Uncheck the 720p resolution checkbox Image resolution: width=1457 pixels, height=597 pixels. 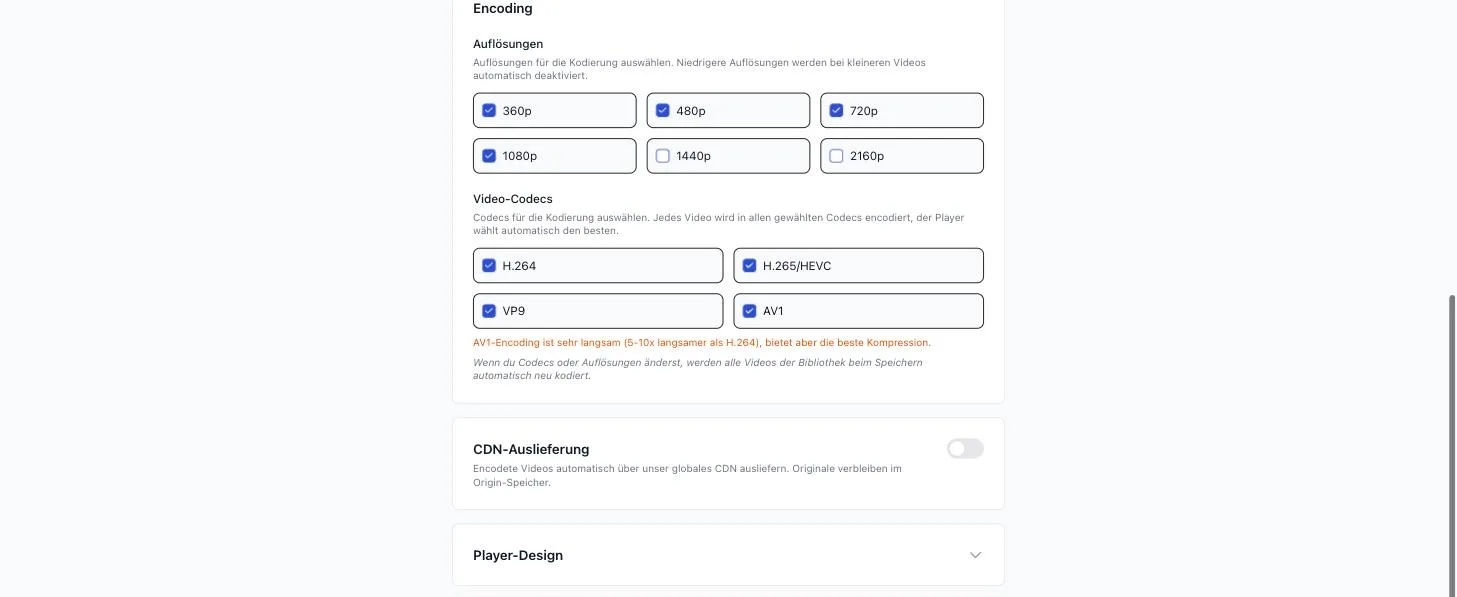click(837, 111)
